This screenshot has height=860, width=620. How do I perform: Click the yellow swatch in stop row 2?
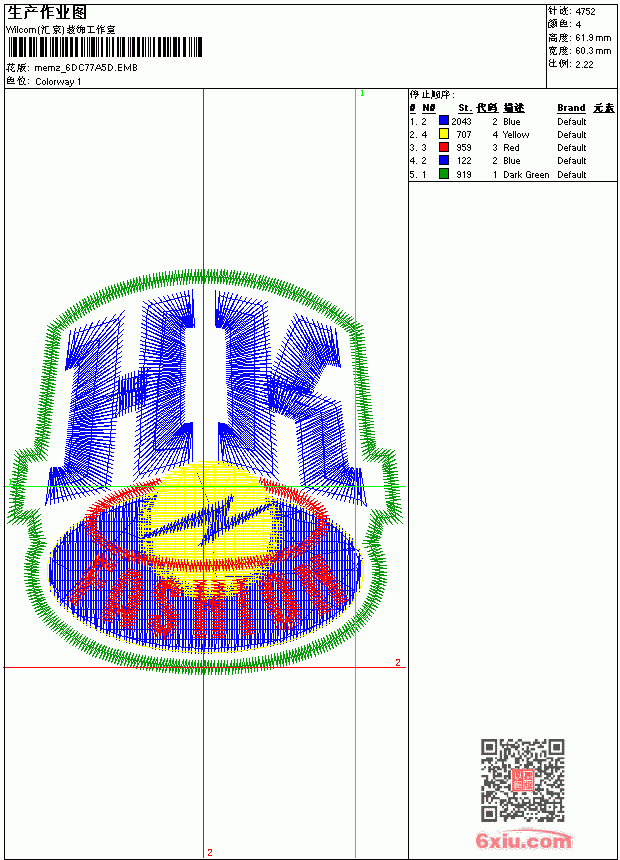tap(444, 134)
